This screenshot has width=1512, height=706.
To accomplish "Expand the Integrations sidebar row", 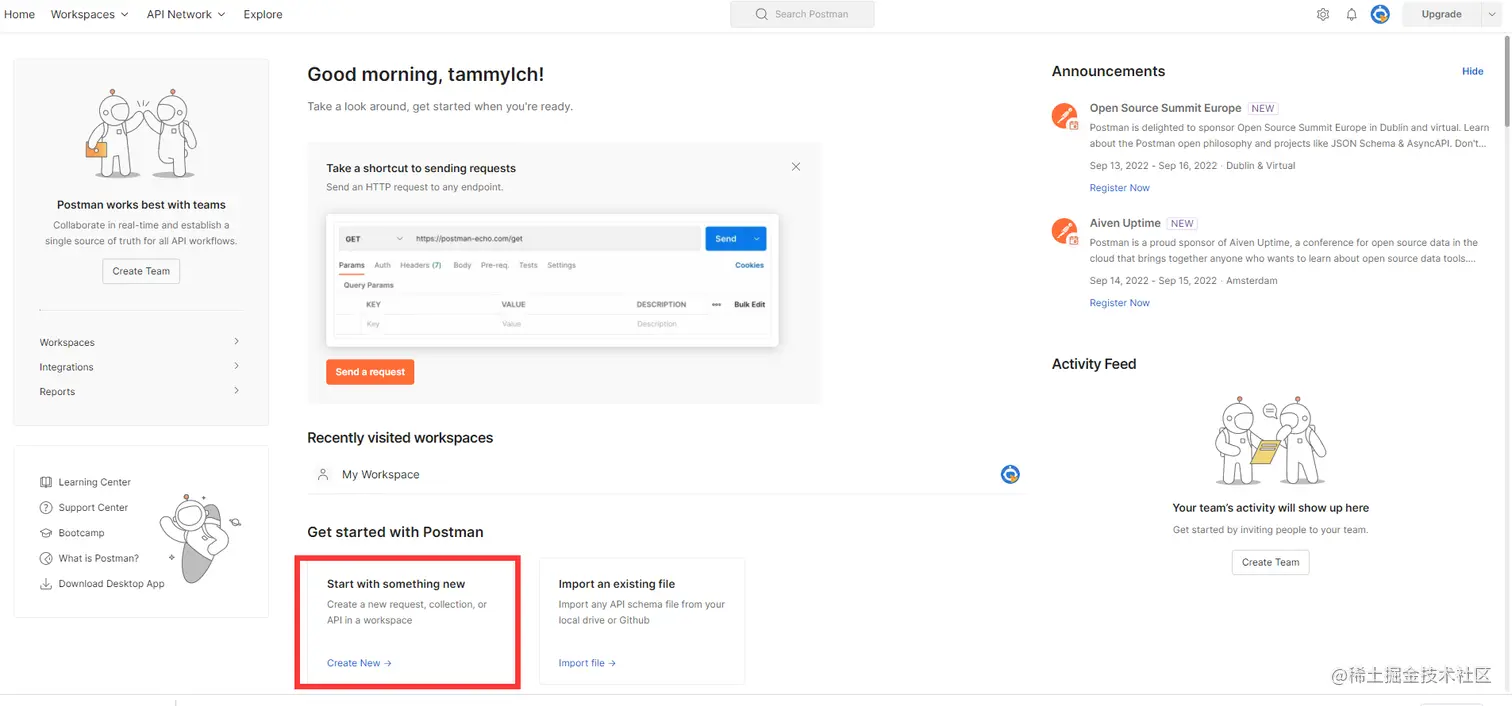I will click(140, 367).
